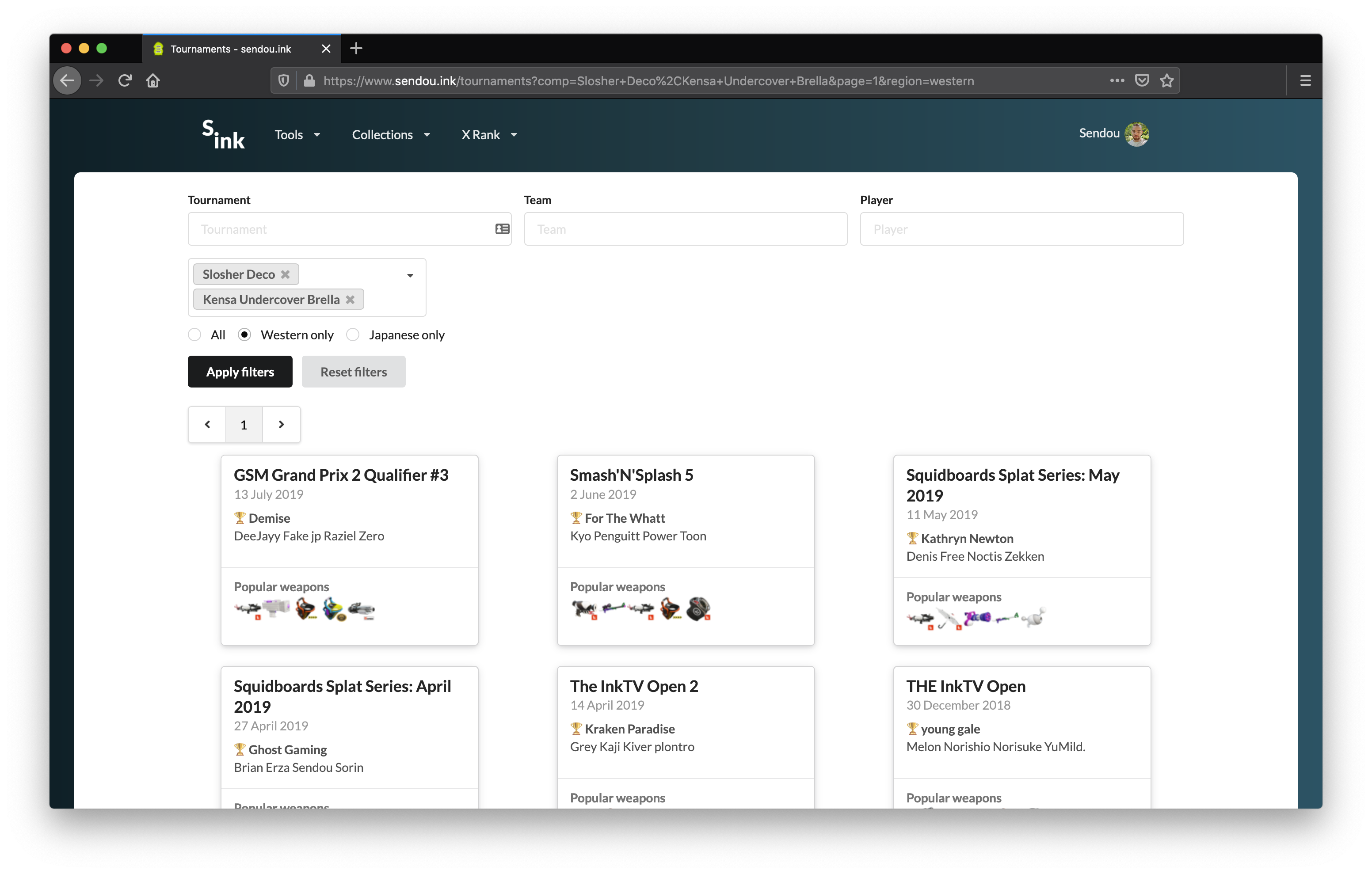
Task: Click the trophy icon next to Demise
Action: point(240,517)
